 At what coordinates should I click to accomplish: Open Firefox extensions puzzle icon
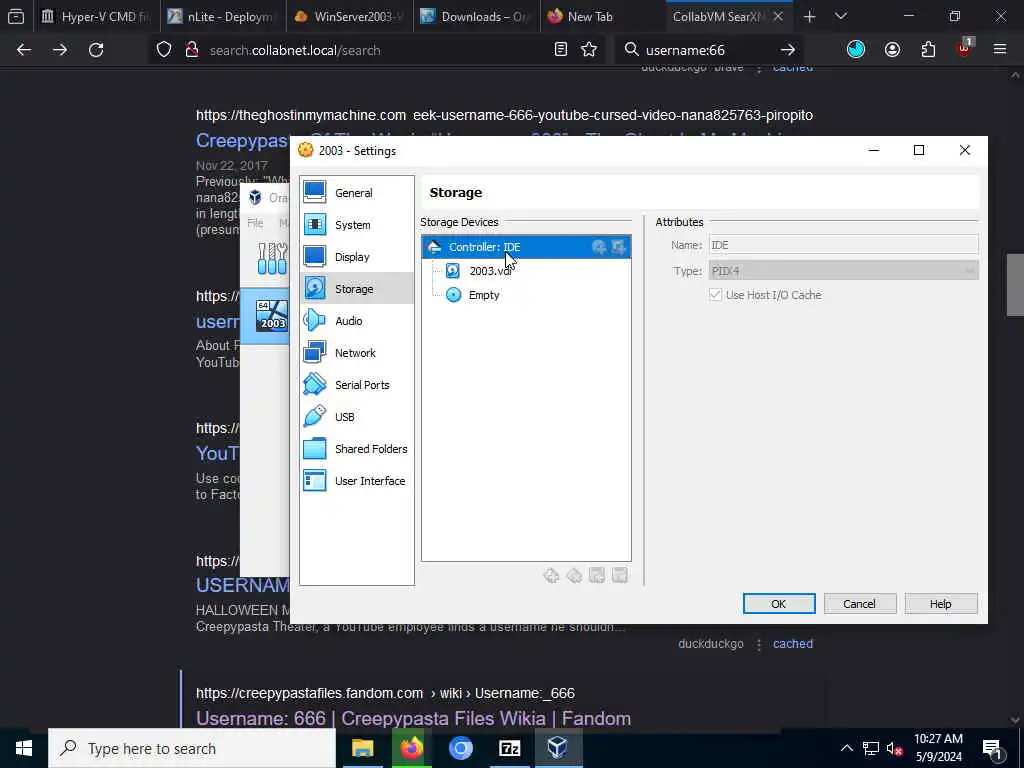pos(928,50)
